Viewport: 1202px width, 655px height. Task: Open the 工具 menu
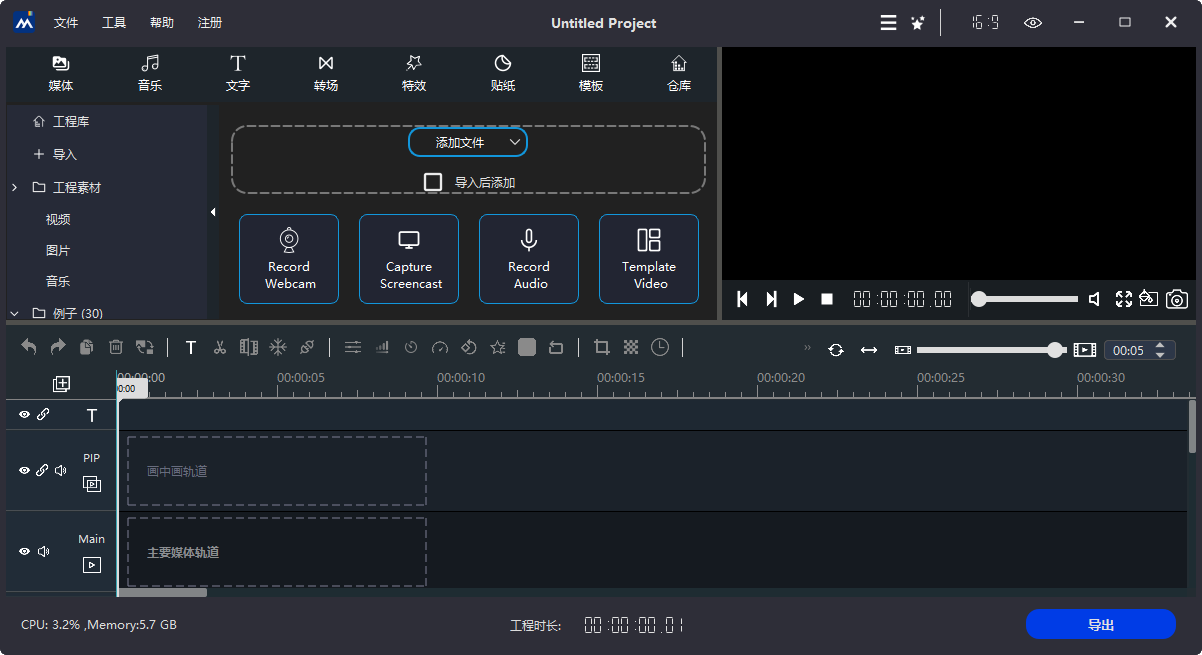(113, 22)
